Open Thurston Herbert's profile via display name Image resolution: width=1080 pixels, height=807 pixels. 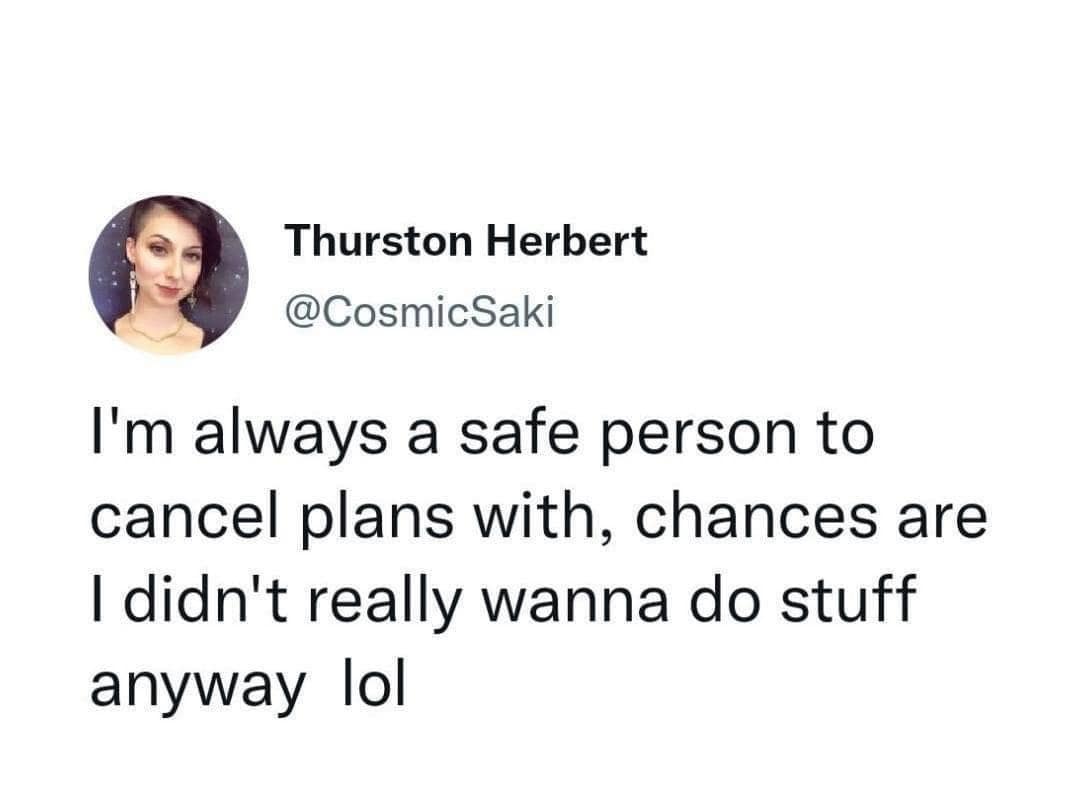pos(466,240)
